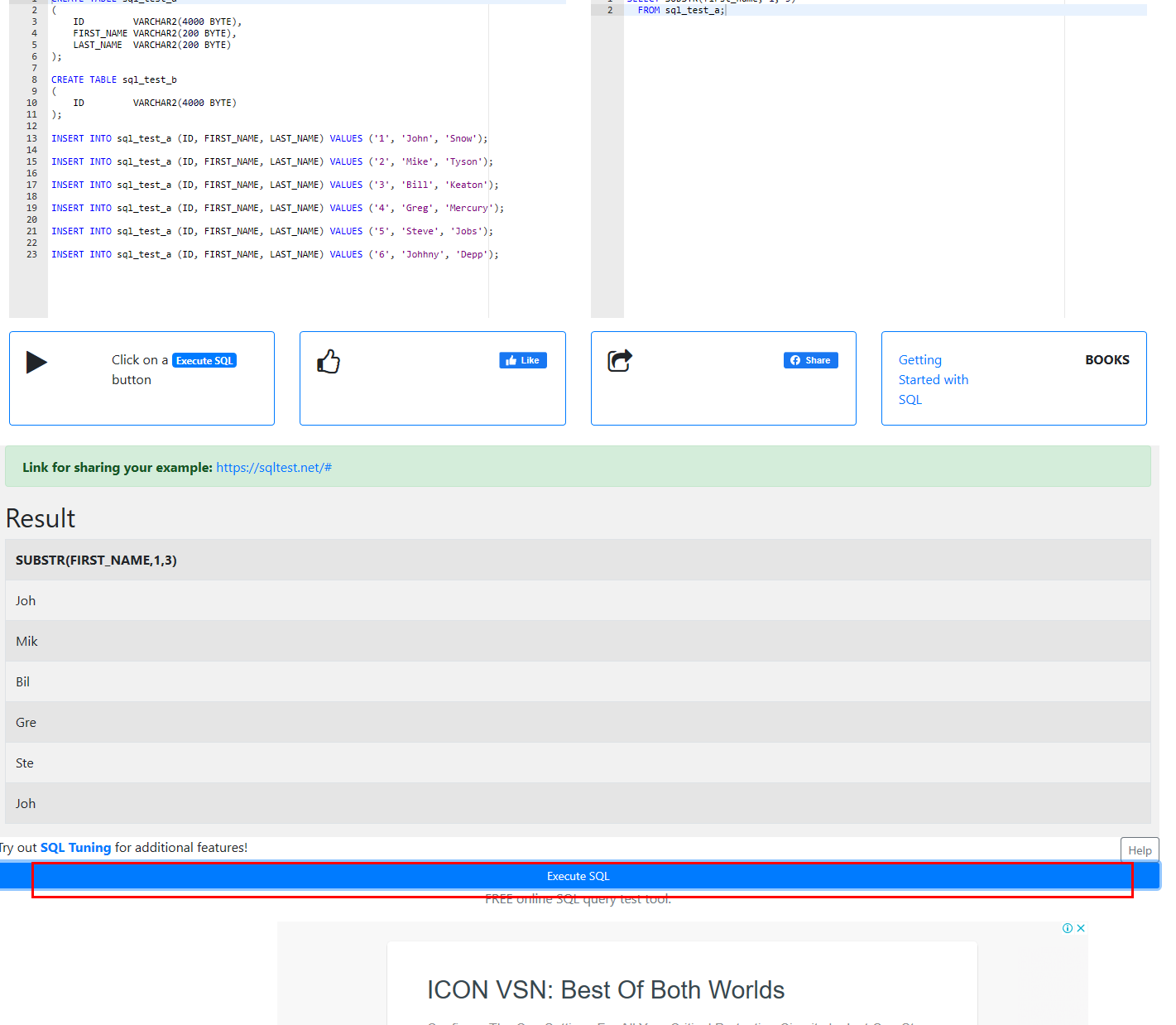Viewport: 1176px width, 1025px height.
Task: Click the LAST_NAME VARCHAR2(200 BYTE) line
Action: (x=152, y=45)
